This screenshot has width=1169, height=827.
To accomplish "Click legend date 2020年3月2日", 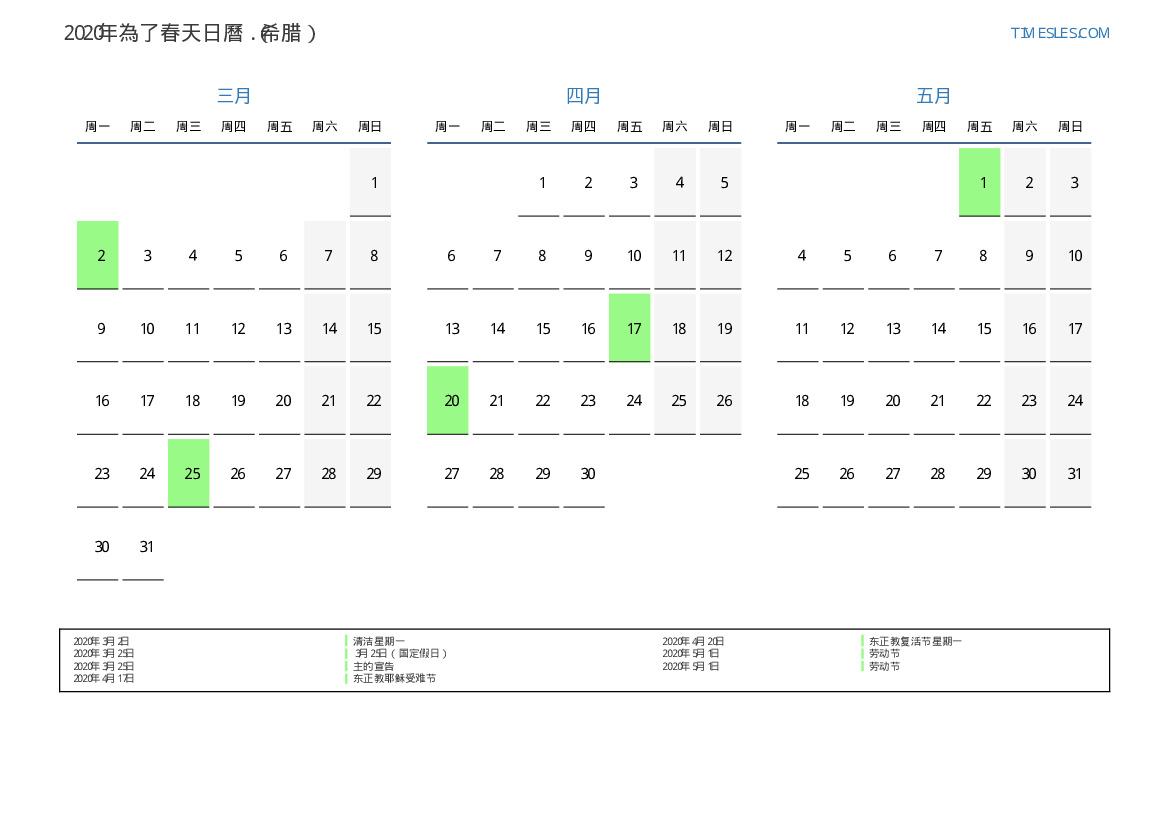I will point(101,641).
